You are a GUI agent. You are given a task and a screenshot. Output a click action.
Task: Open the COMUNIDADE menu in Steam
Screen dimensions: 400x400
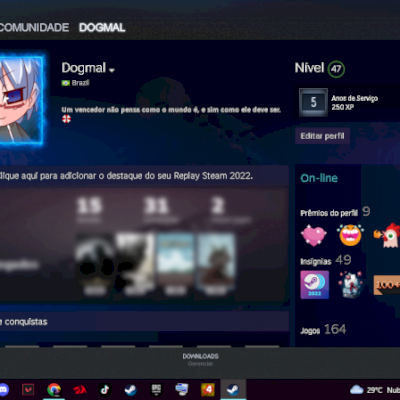(x=34, y=27)
